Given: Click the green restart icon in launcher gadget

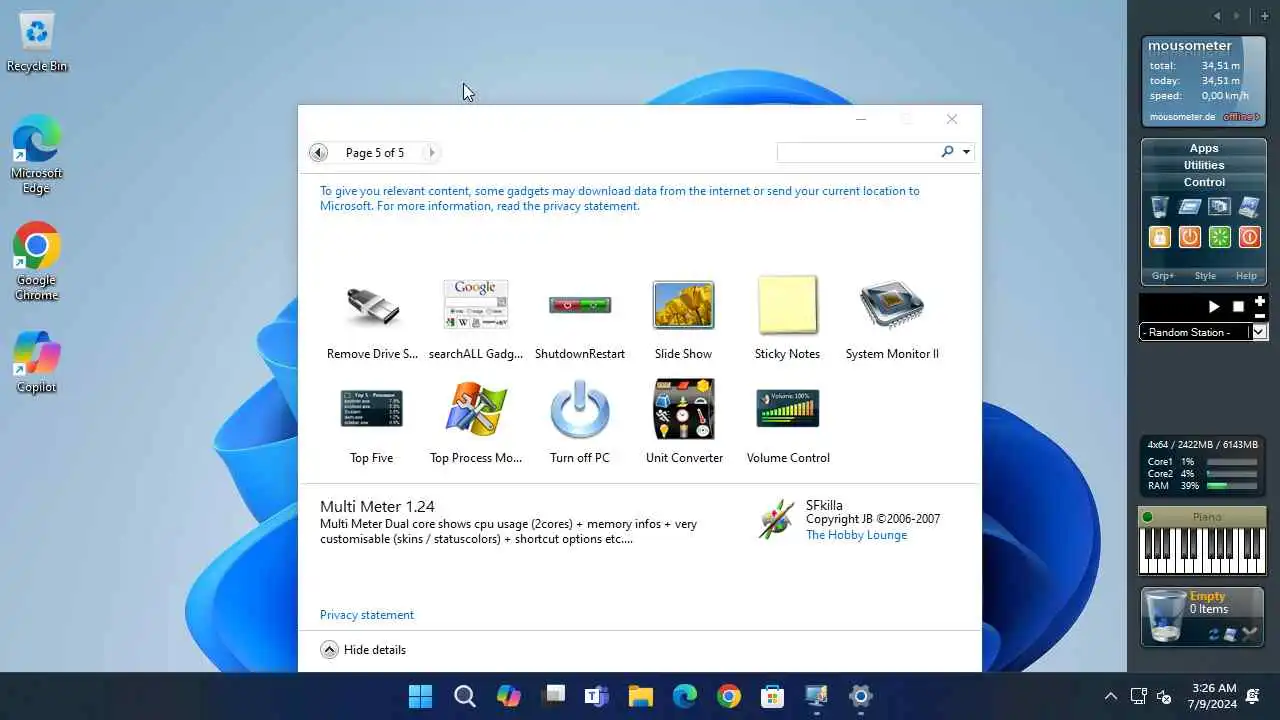Looking at the screenshot, I should pos(1219,237).
